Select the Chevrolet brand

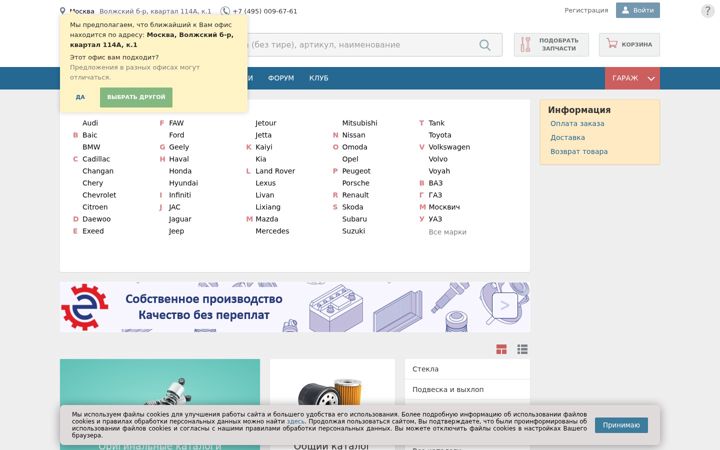click(99, 195)
